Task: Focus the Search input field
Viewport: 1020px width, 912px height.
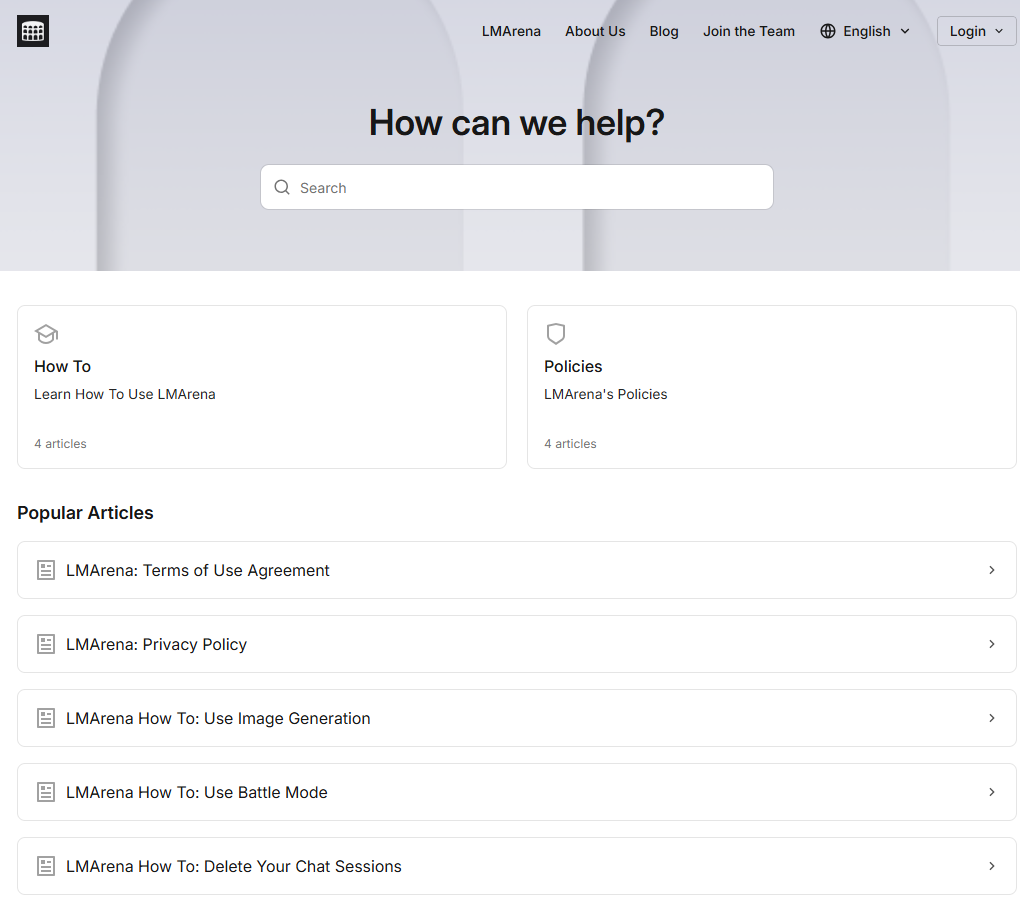Action: coord(530,187)
